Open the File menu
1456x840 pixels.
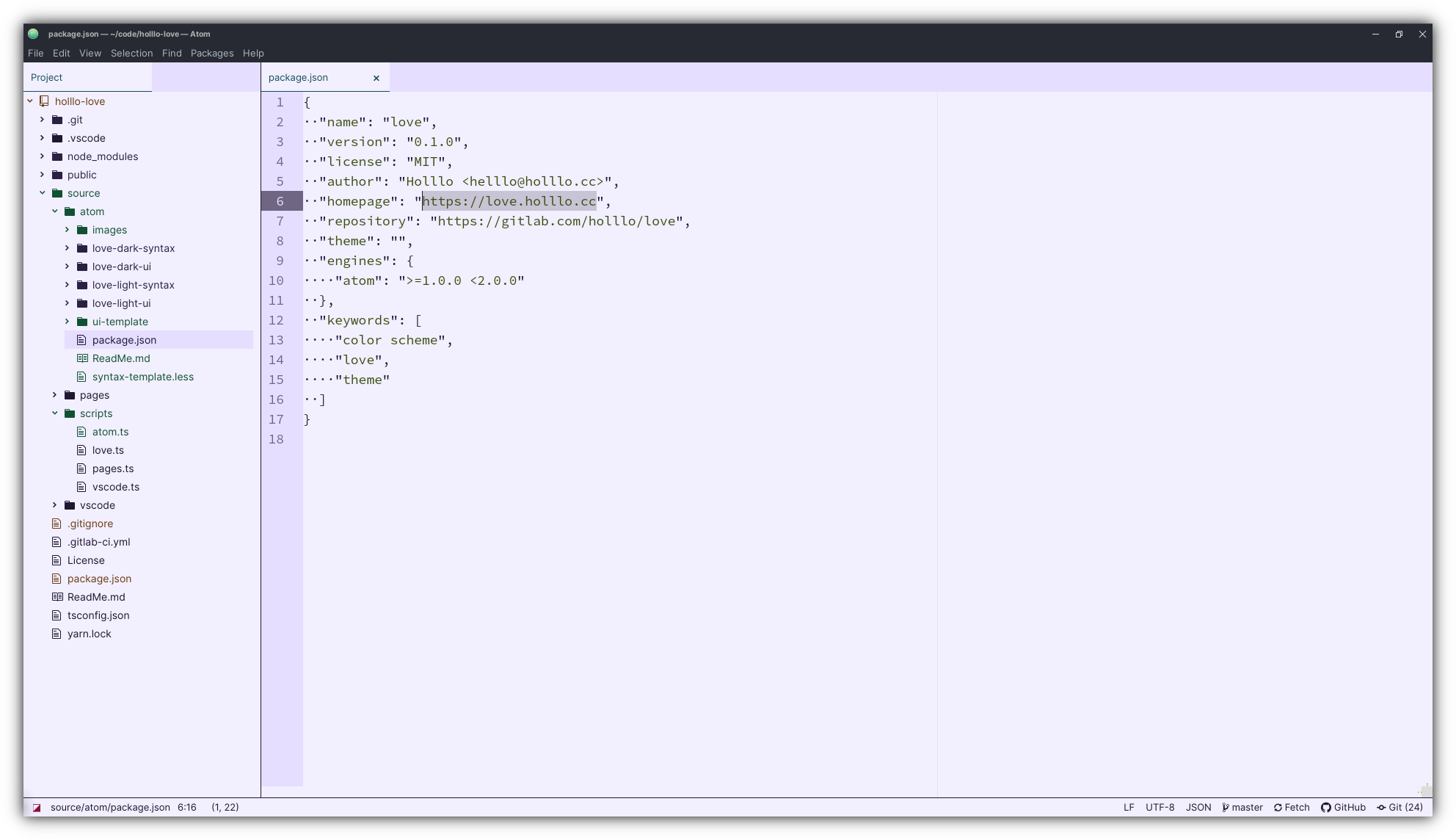(x=35, y=53)
